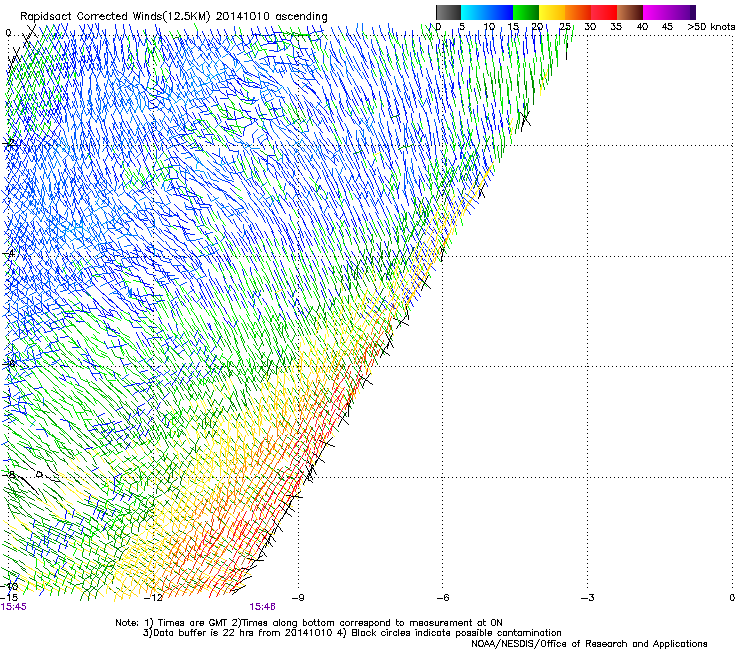Click the purple 45-50 knots legend swatch

tap(682, 12)
